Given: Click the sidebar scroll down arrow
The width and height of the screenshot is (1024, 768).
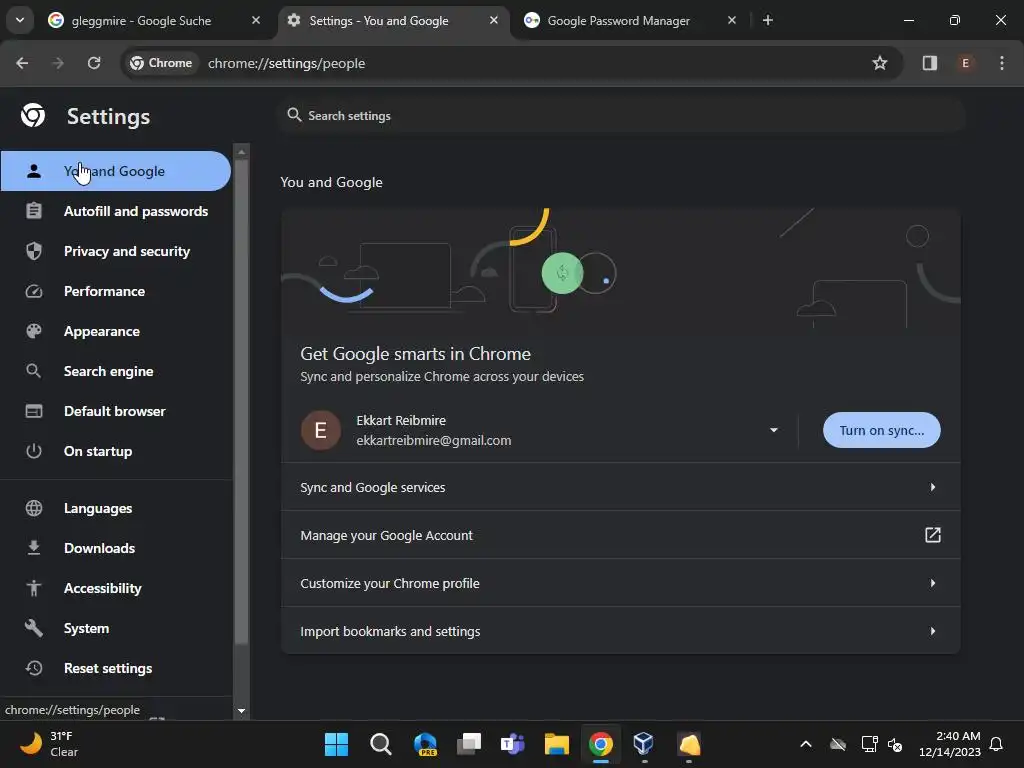Looking at the screenshot, I should (x=242, y=711).
